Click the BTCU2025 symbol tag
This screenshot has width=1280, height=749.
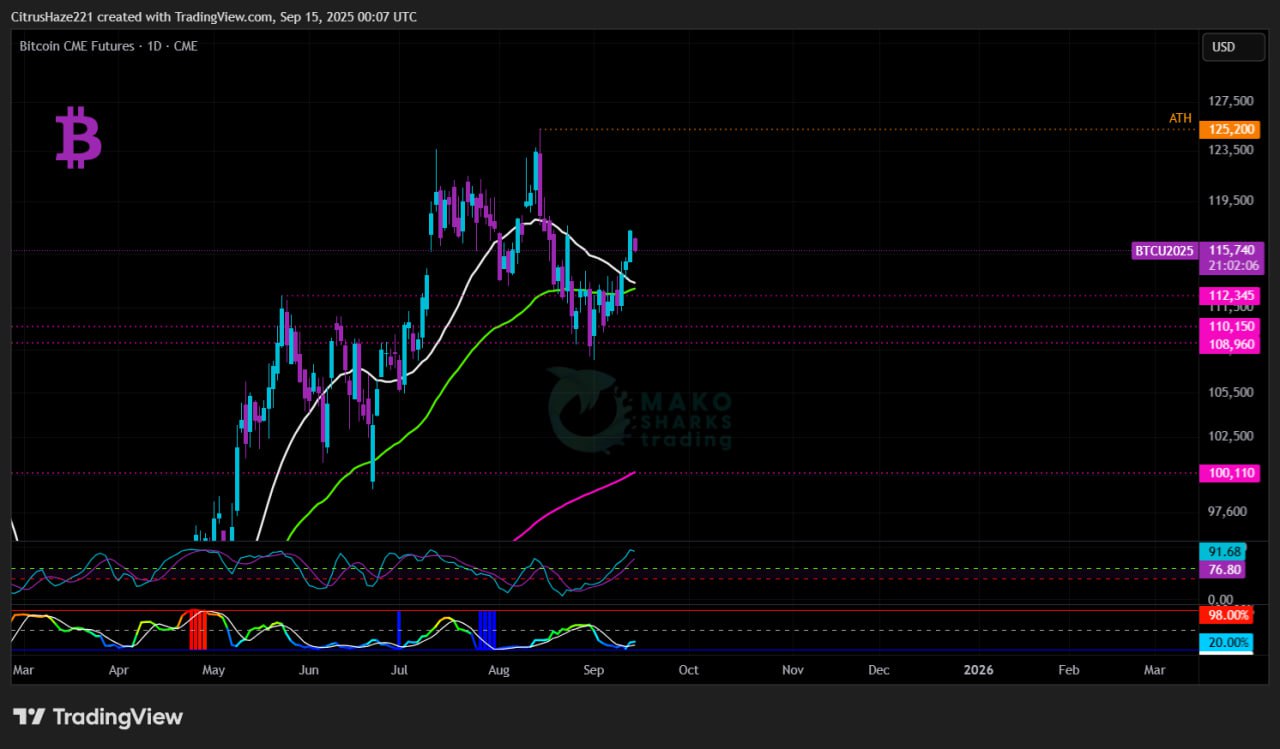pos(1164,251)
